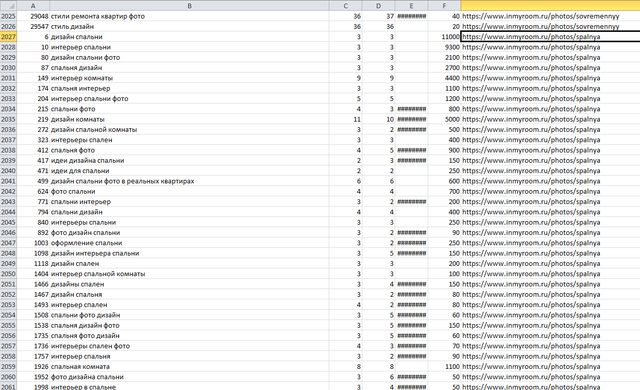Click cell 'фото дизайна спальни'
640x390 pixels.
click(x=189, y=377)
